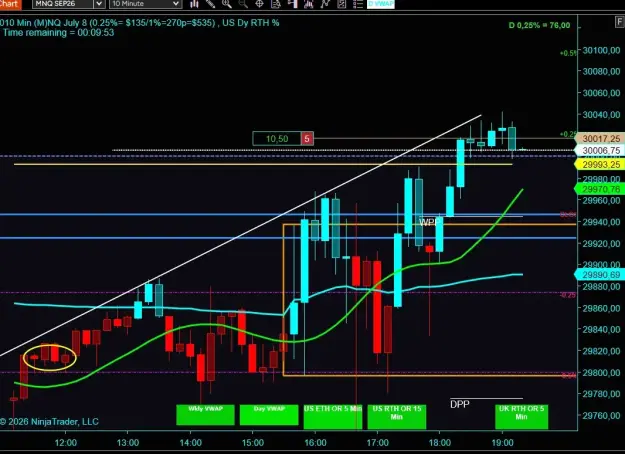625x454 pixels.
Task: Expand the MNQ SEP26 instrument dropdown
Action: [99, 4]
